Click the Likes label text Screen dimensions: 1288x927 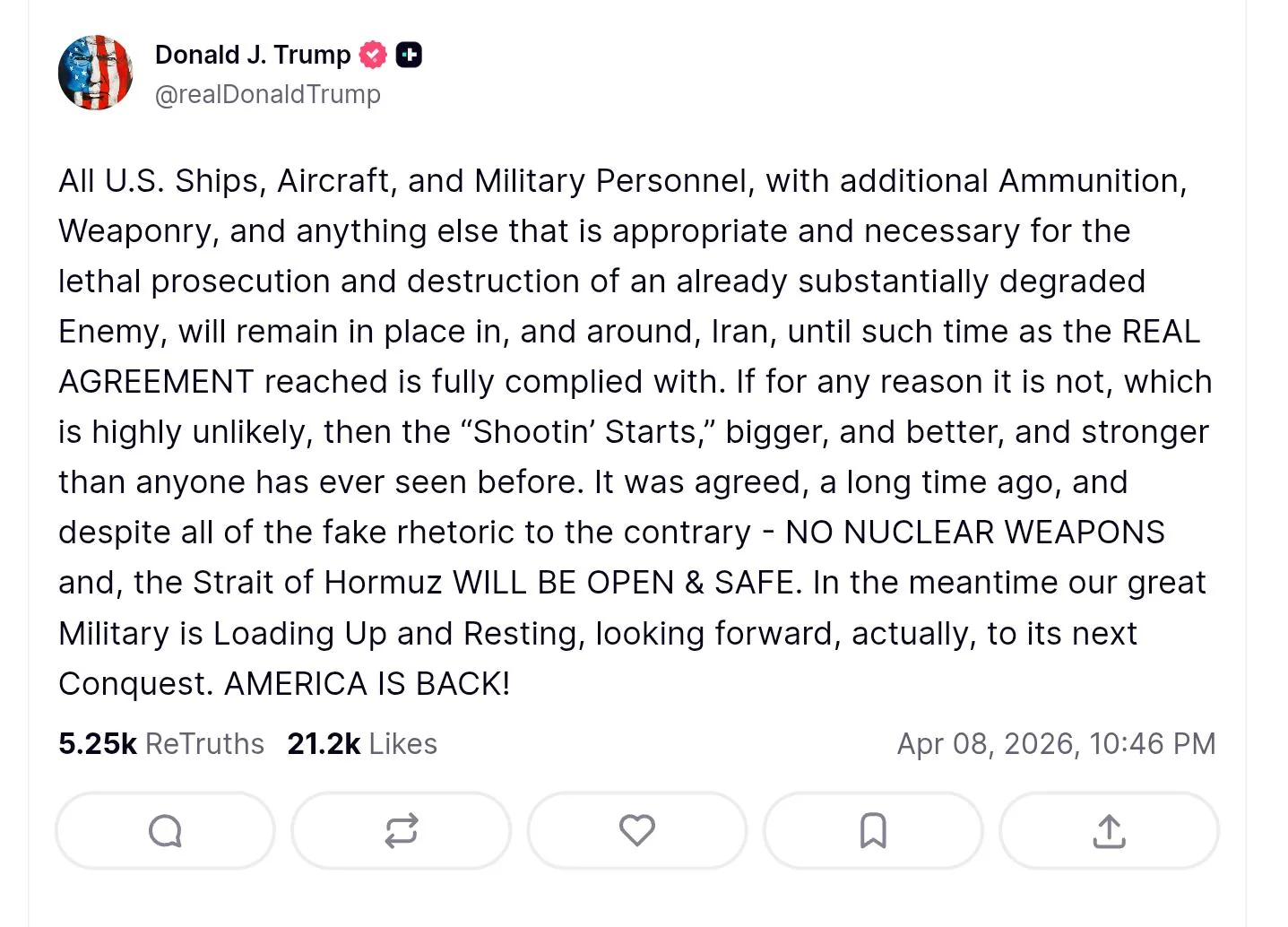(x=402, y=744)
